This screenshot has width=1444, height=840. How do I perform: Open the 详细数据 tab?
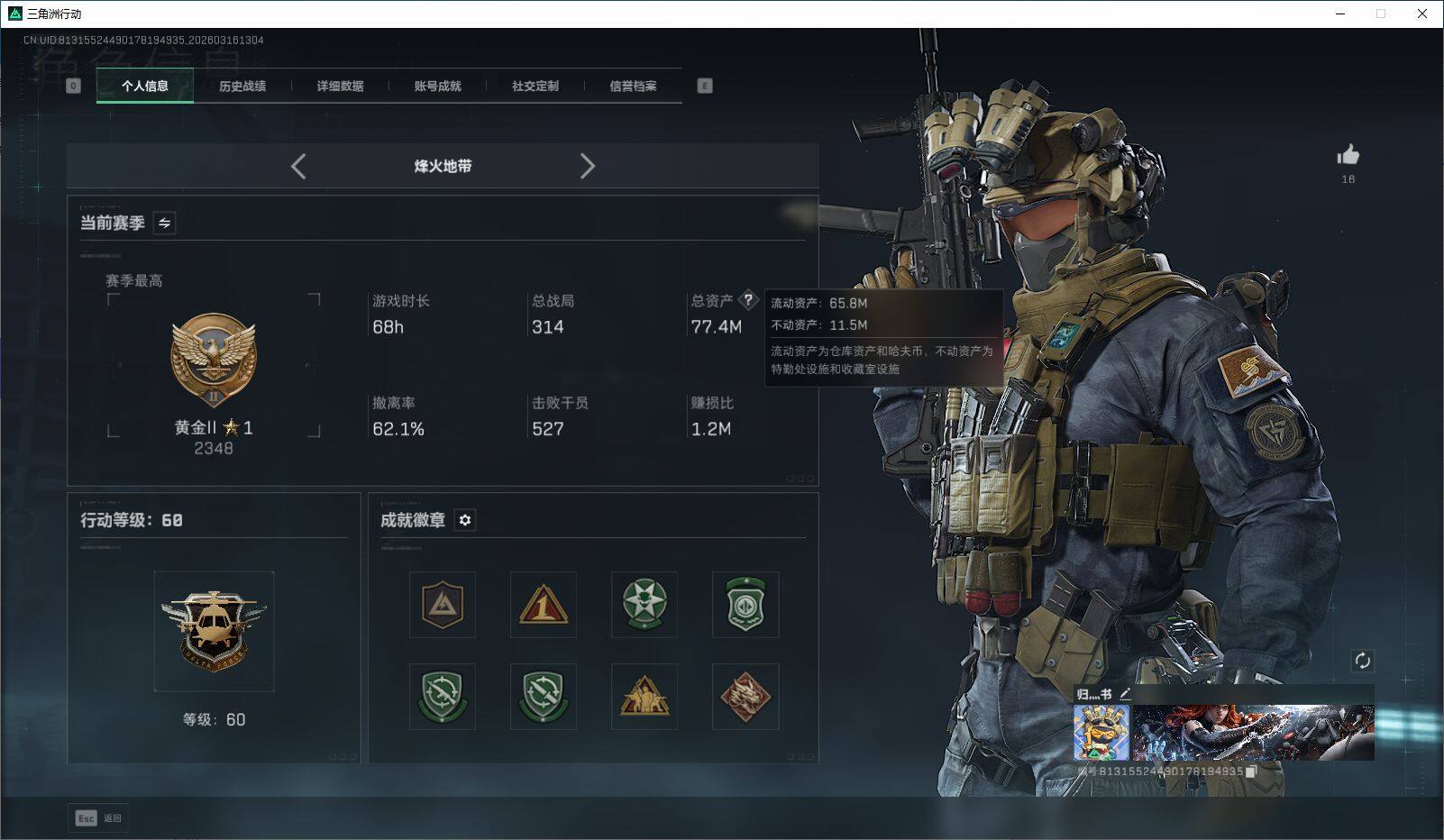click(340, 86)
